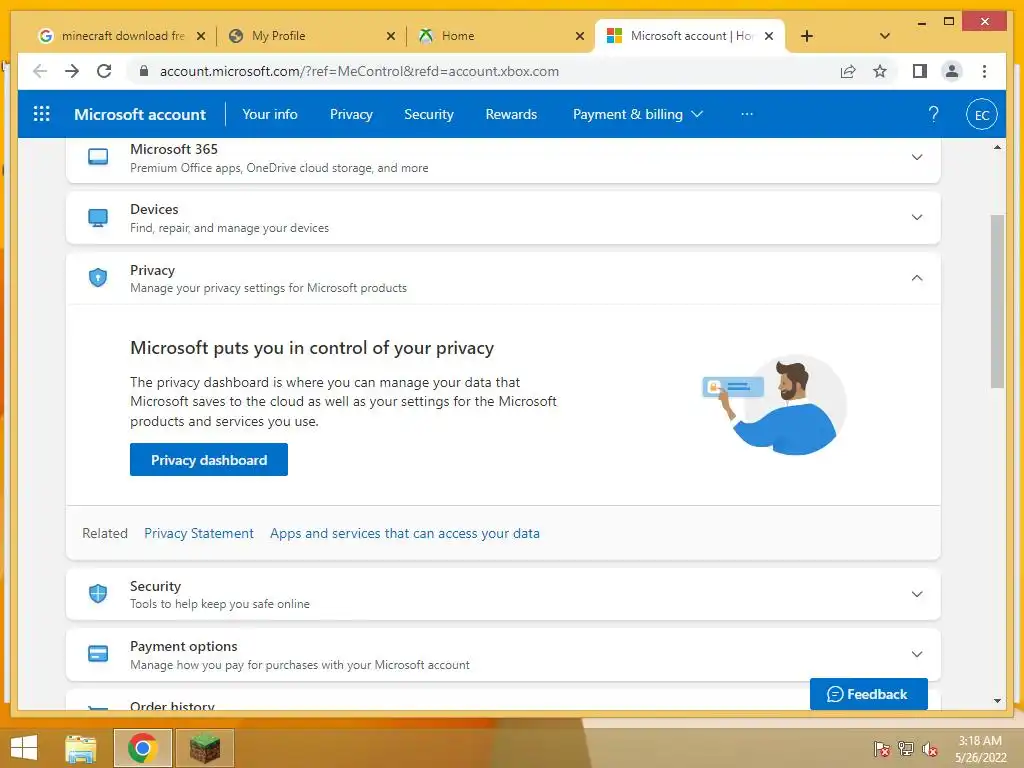The height and width of the screenshot is (768, 1024).
Task: Close the minecraft download tab
Action: (201, 36)
